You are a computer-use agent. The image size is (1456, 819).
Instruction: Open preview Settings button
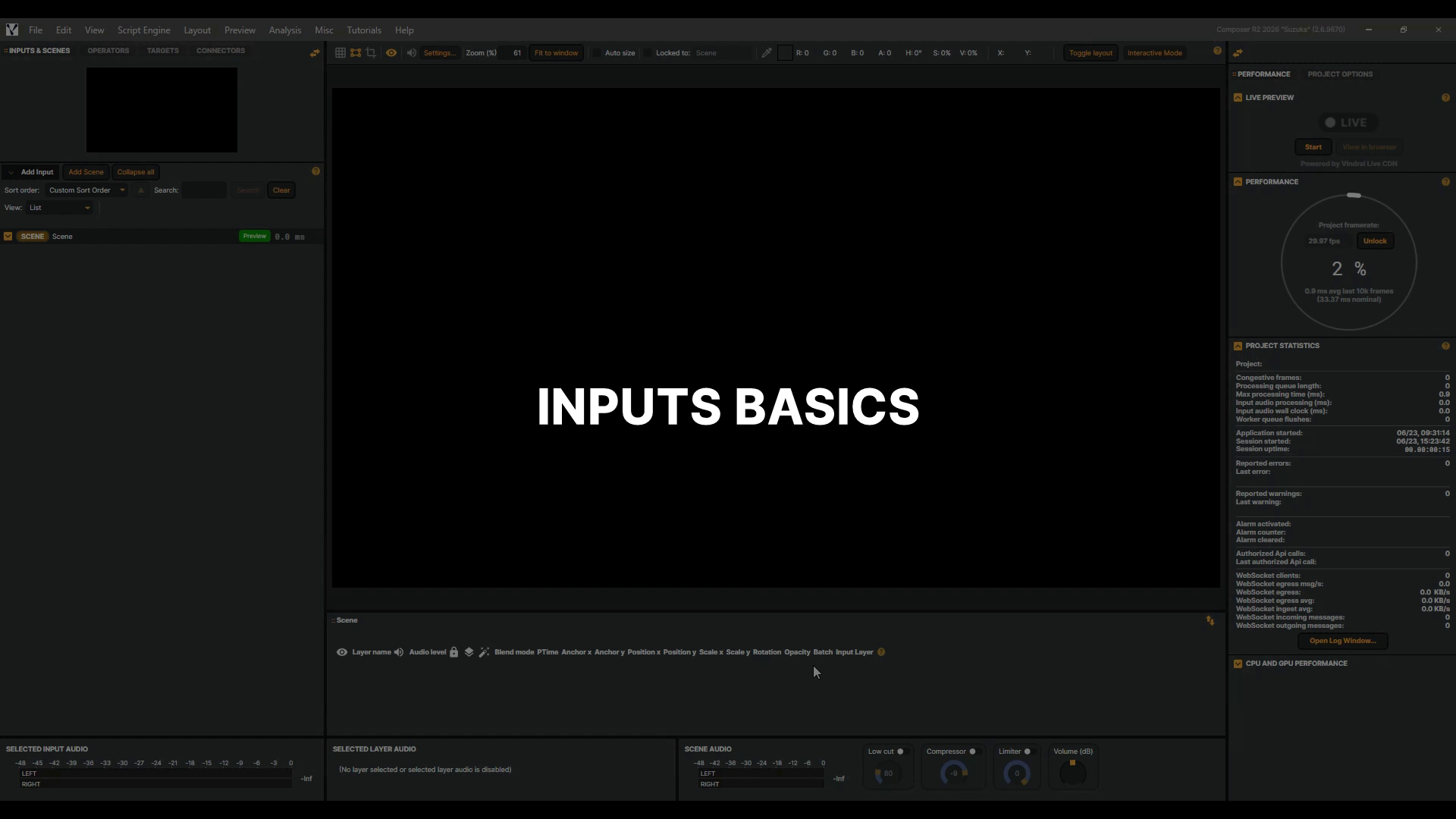click(440, 53)
